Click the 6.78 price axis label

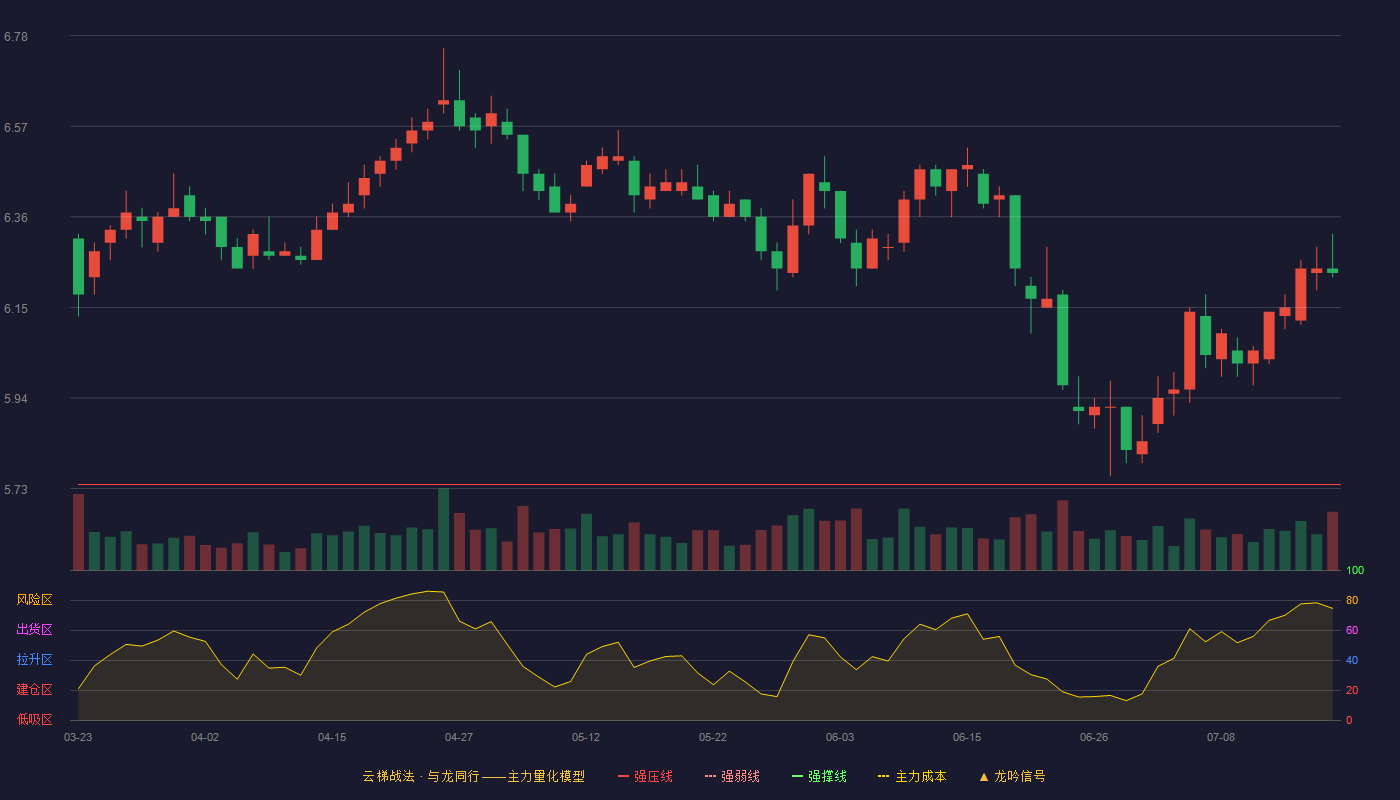coord(16,37)
